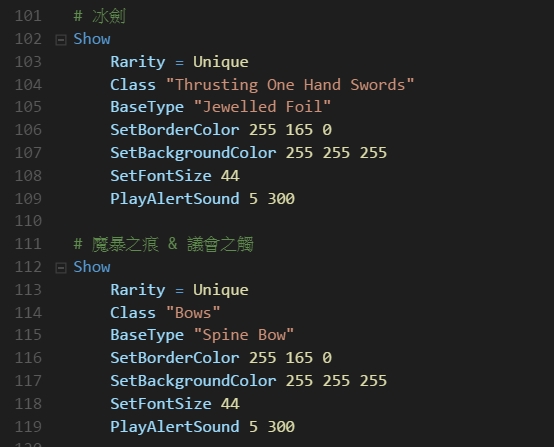
Task: Set the cursor on 300 at line 119
Action: tap(281, 427)
